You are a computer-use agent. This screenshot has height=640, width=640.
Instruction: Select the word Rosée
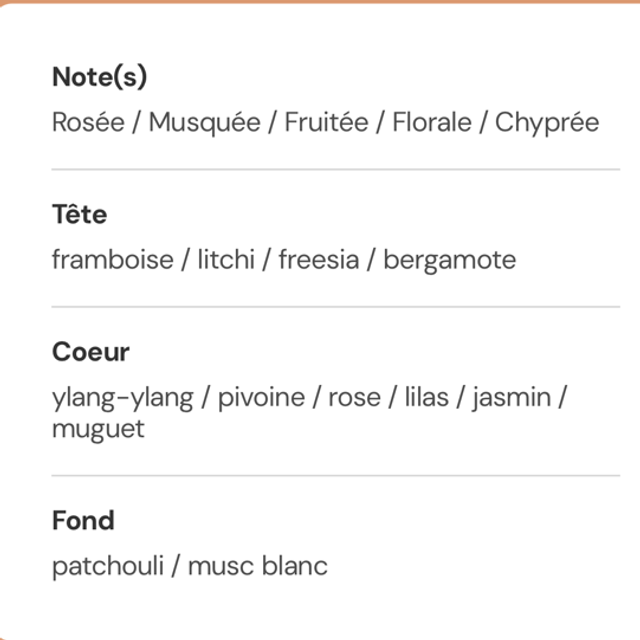88,123
